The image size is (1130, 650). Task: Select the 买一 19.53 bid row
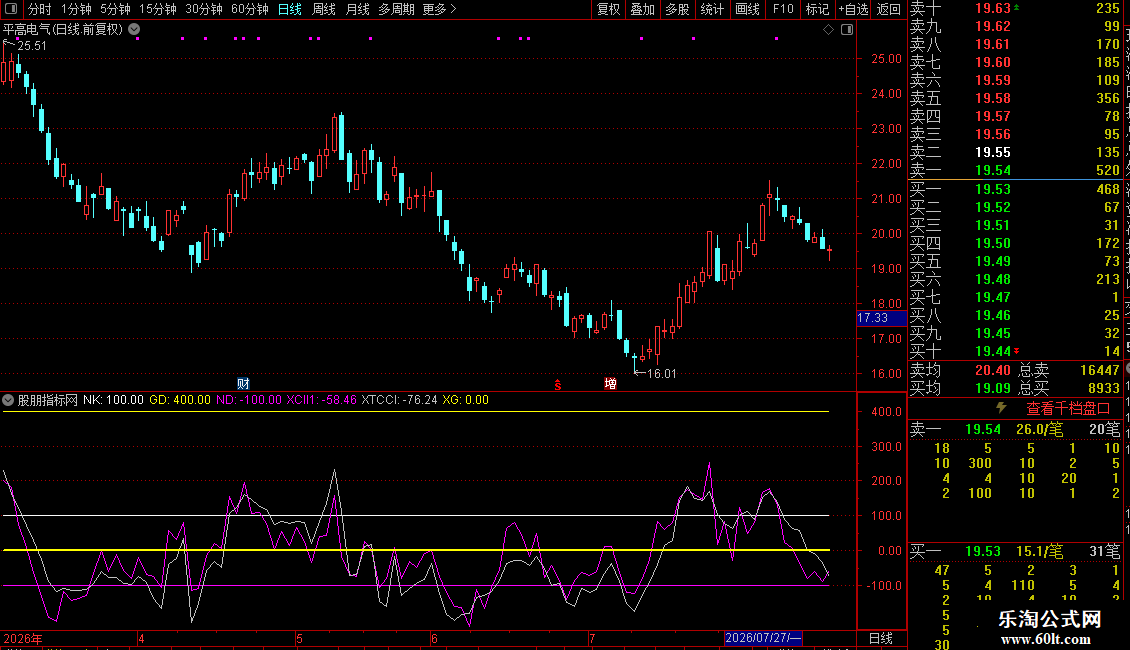click(x=1015, y=190)
